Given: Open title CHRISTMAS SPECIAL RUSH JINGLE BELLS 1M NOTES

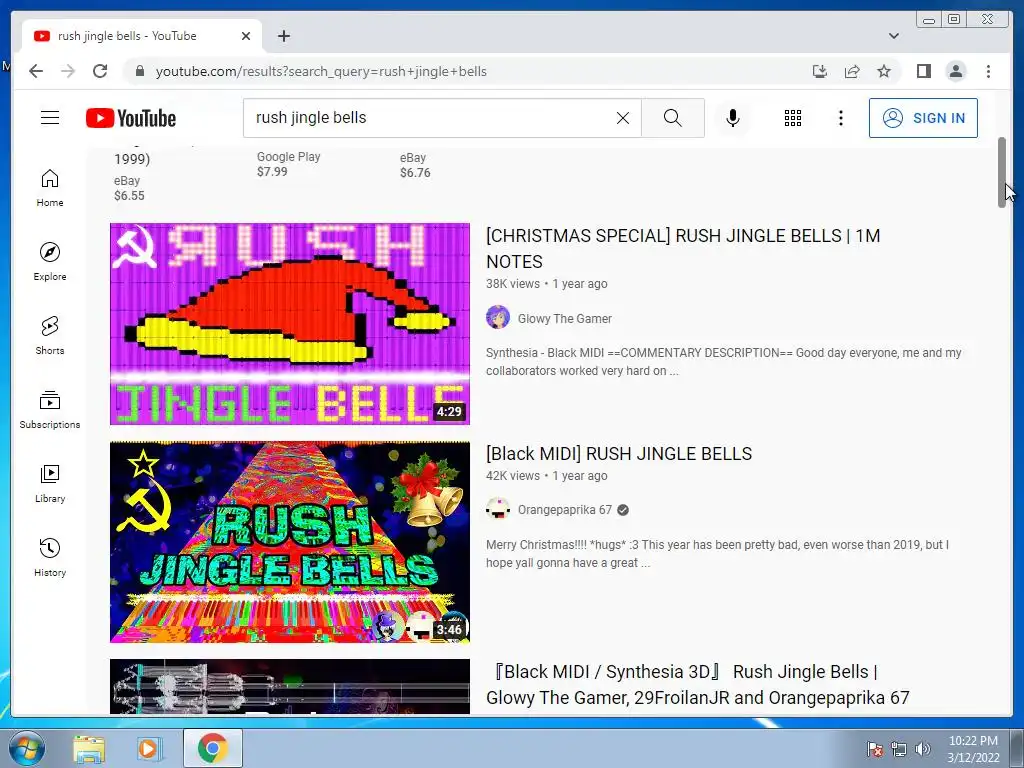Looking at the screenshot, I should point(683,248).
